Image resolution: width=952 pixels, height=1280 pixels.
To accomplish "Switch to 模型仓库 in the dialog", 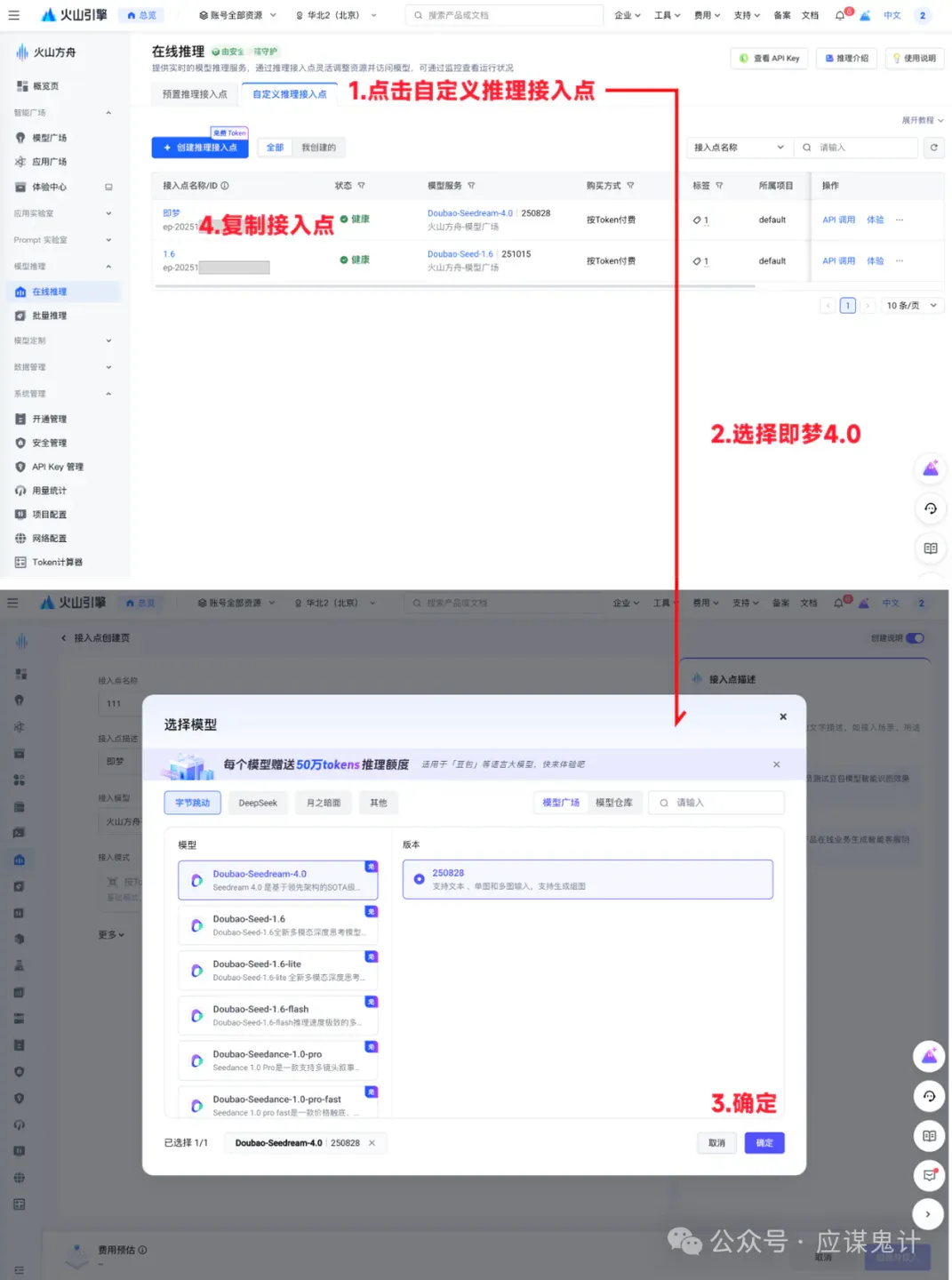I will point(614,803).
